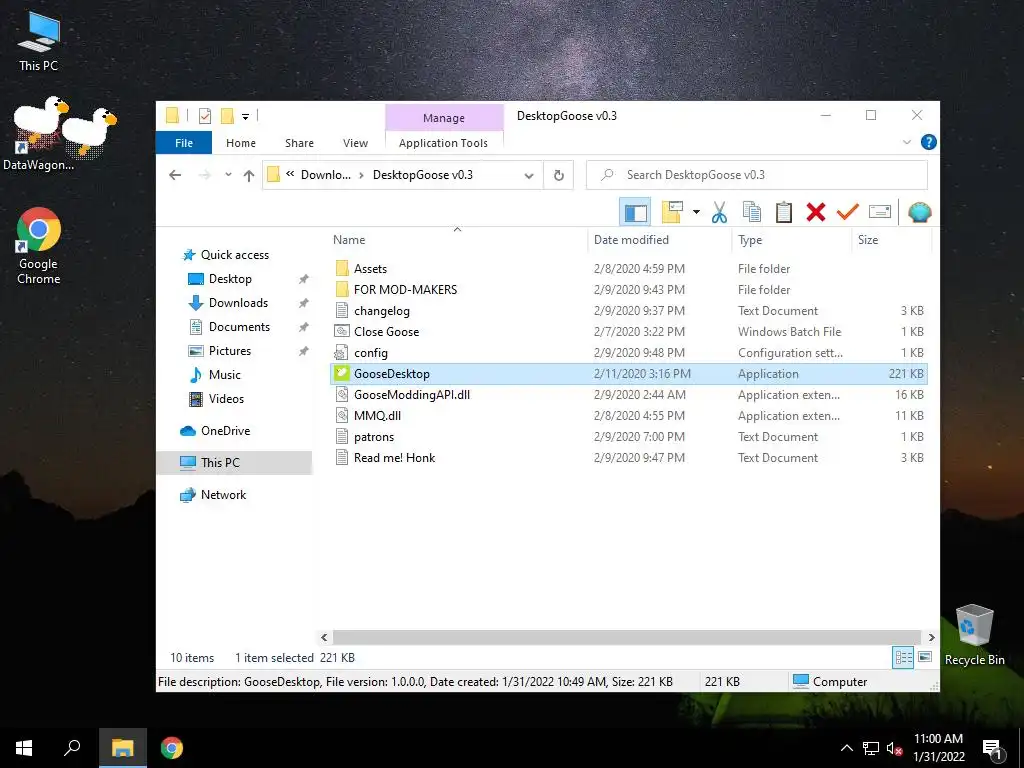The image size is (1024, 768).
Task: Go up one folder level arrow
Action: point(248,175)
